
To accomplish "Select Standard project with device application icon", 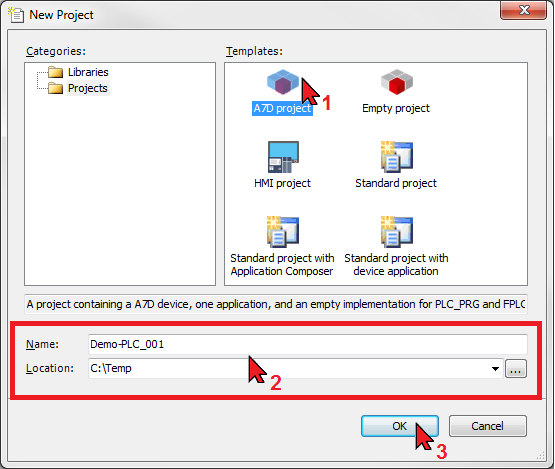I will click(x=397, y=231).
